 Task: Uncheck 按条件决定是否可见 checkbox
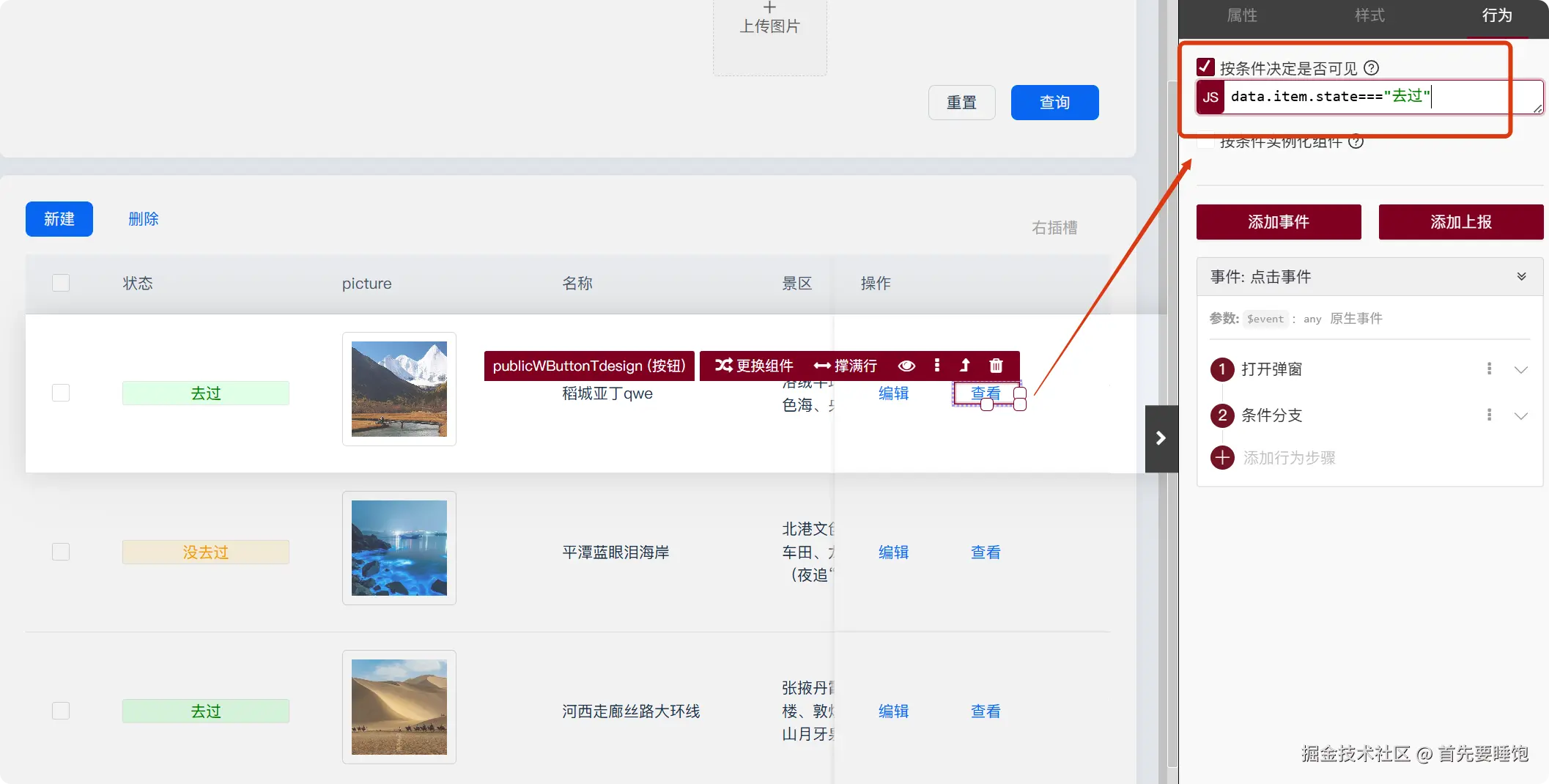click(x=1205, y=67)
